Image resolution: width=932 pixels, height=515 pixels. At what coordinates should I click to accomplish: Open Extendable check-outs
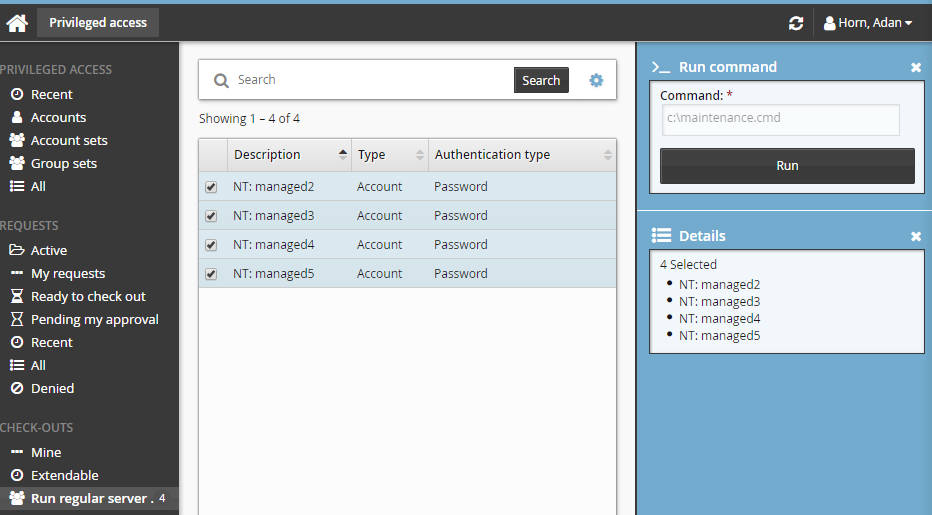pyautogui.click(x=64, y=475)
